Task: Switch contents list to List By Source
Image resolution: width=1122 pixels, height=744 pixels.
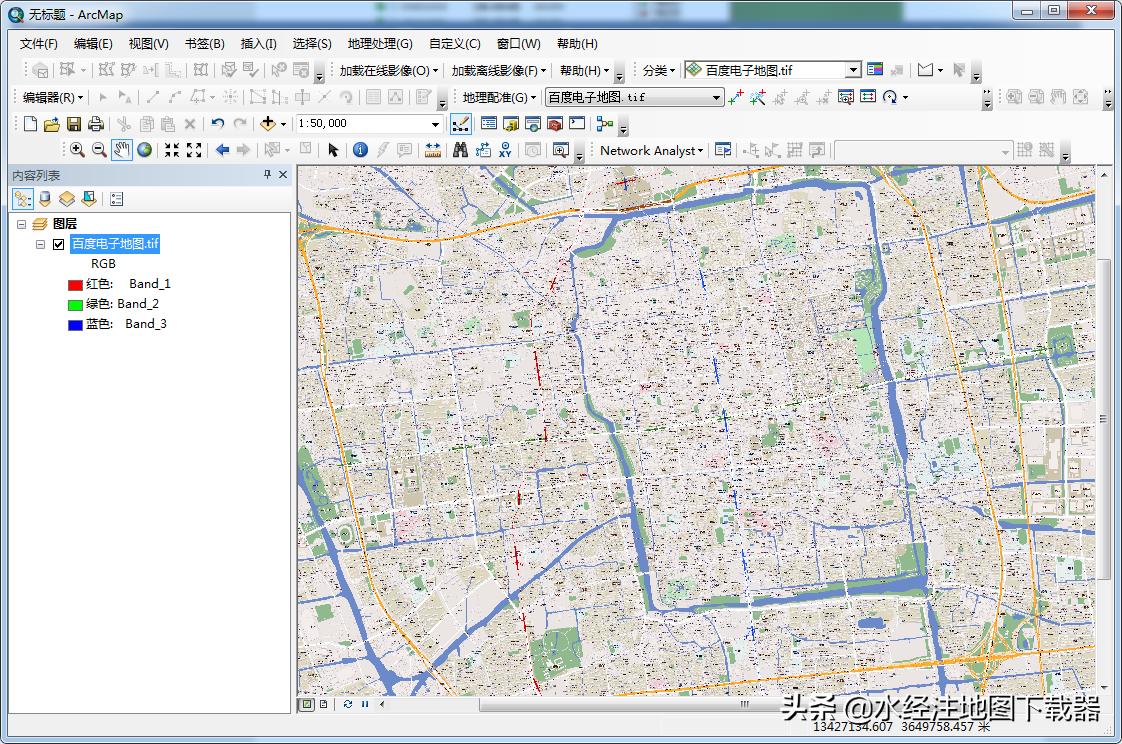Action: (x=45, y=199)
